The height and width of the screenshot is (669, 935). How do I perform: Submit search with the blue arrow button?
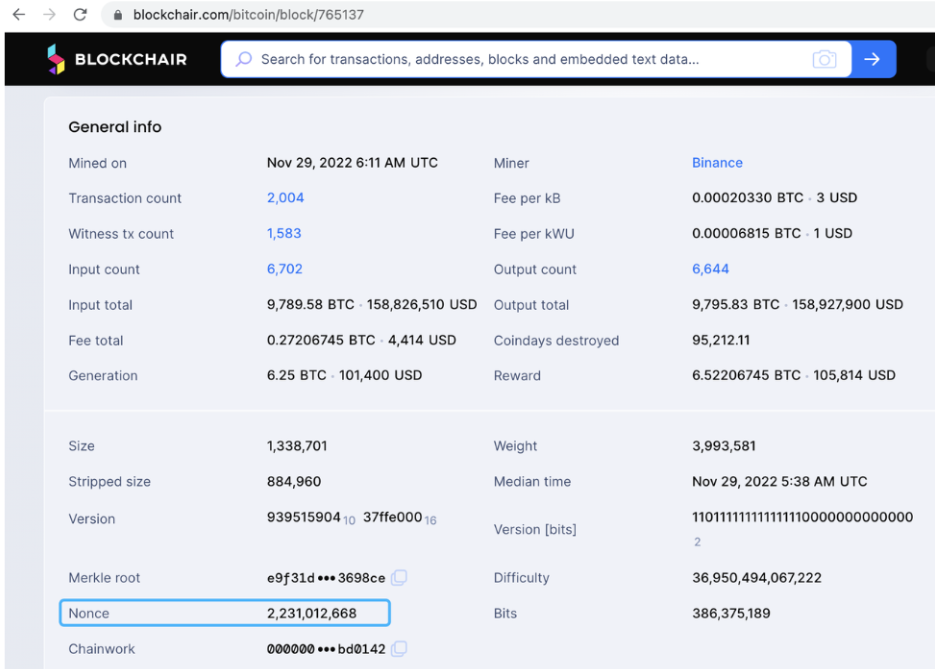click(872, 59)
